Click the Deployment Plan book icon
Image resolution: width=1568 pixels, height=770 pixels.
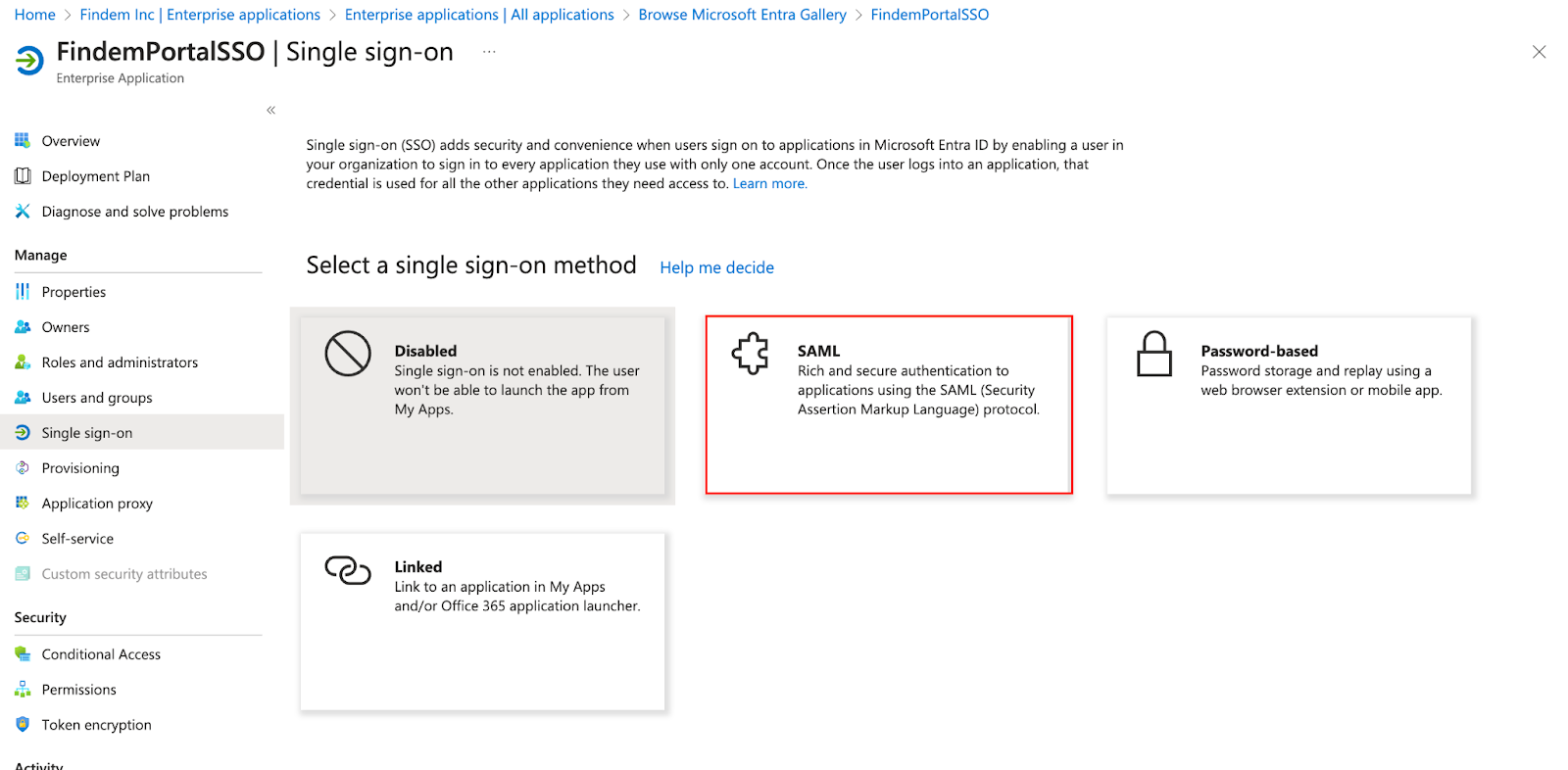[x=23, y=175]
